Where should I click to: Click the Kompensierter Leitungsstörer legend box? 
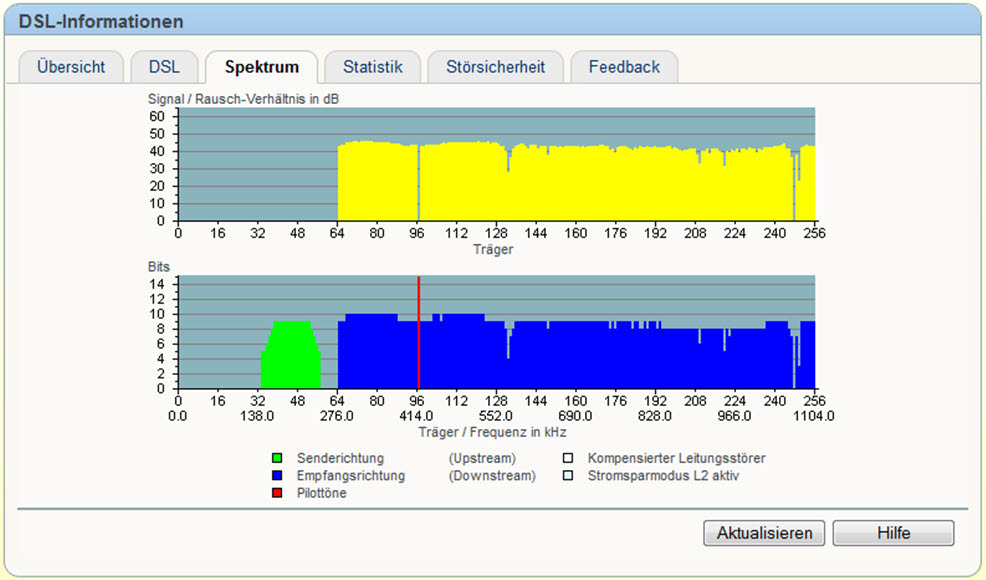[568, 458]
